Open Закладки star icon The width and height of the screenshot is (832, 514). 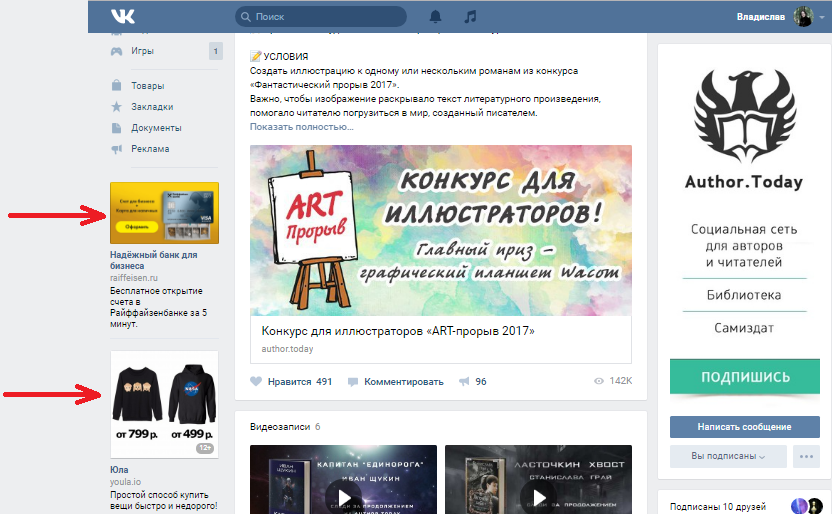(116, 107)
